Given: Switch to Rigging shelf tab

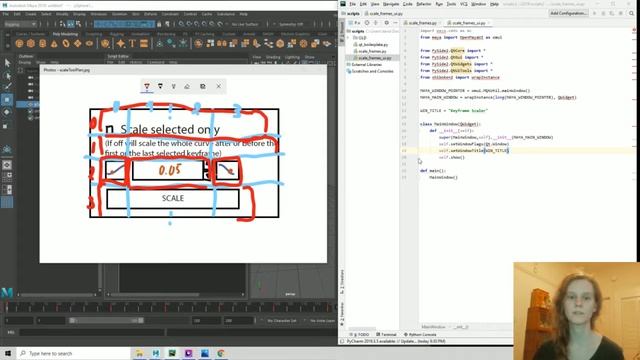Looking at the screenshot, I should tap(117, 34).
